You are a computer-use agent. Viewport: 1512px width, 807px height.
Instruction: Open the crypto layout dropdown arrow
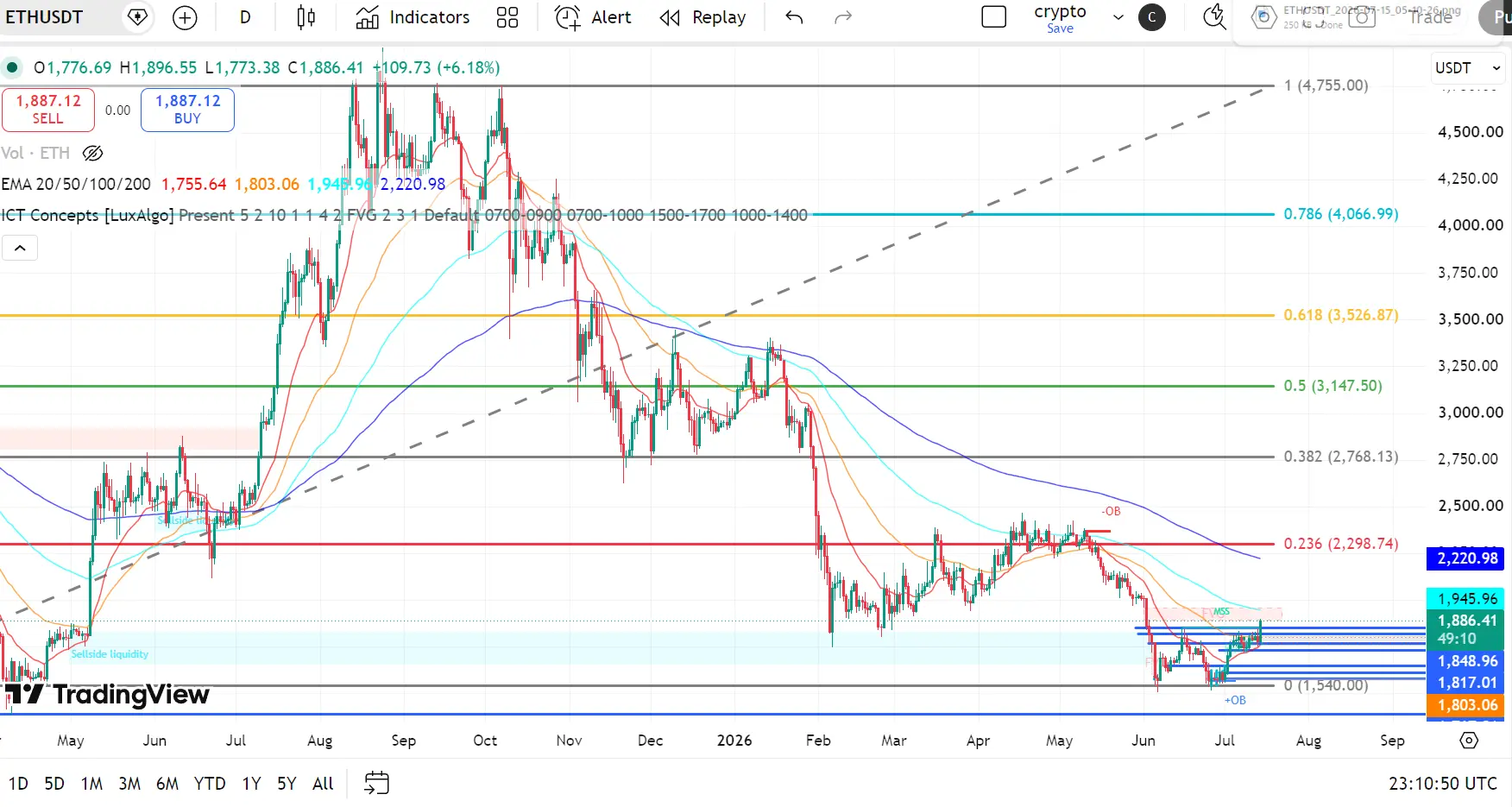pos(1118,17)
